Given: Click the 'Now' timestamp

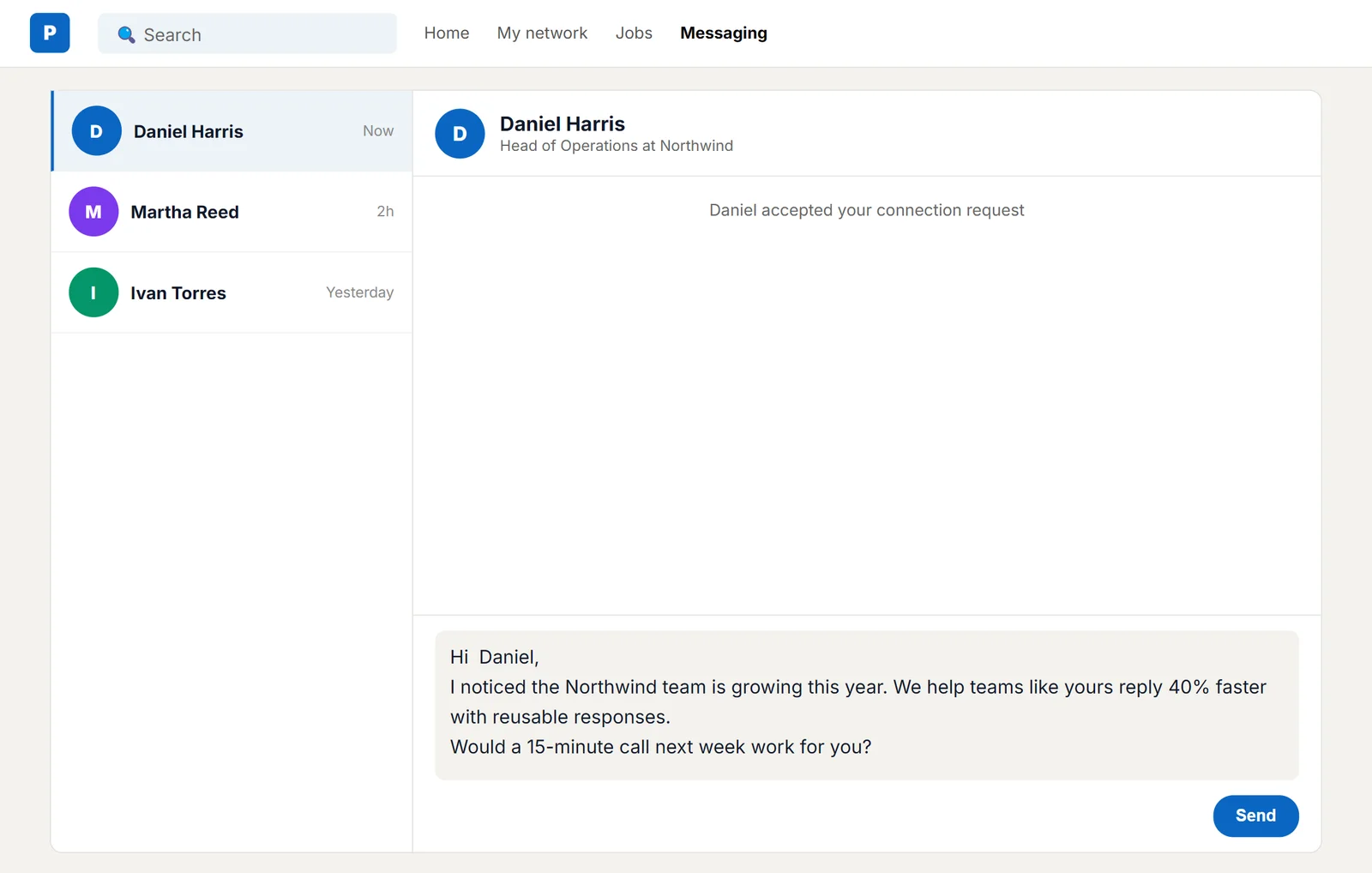Looking at the screenshot, I should tap(378, 131).
